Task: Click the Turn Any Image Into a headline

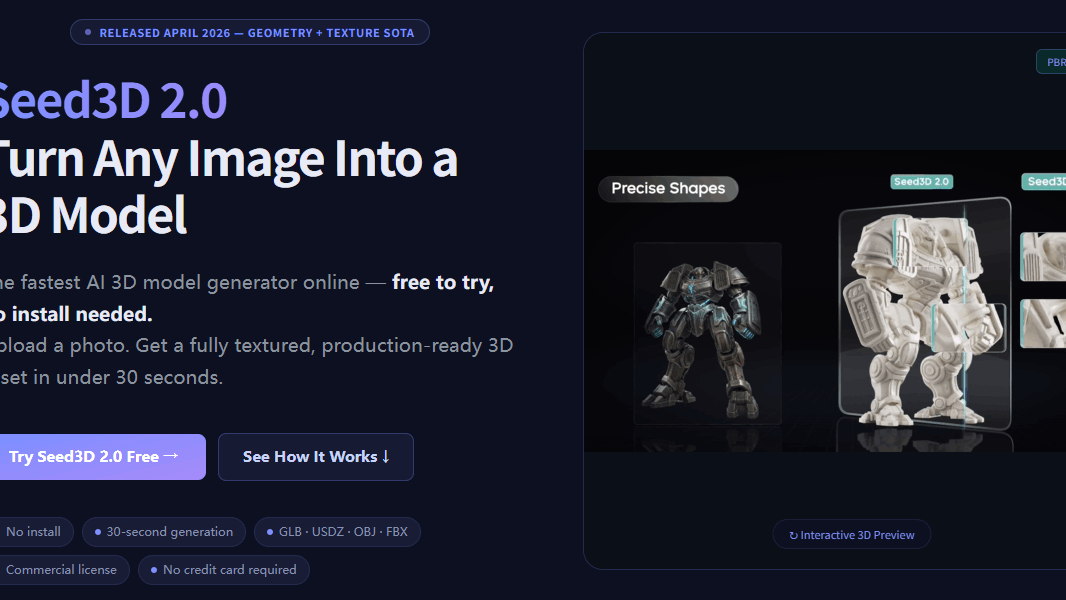Action: click(x=228, y=158)
